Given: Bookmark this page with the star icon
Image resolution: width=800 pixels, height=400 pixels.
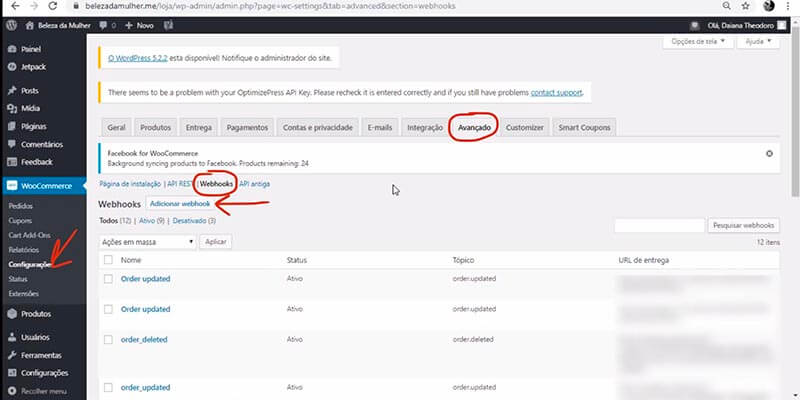Looking at the screenshot, I should point(745,6).
